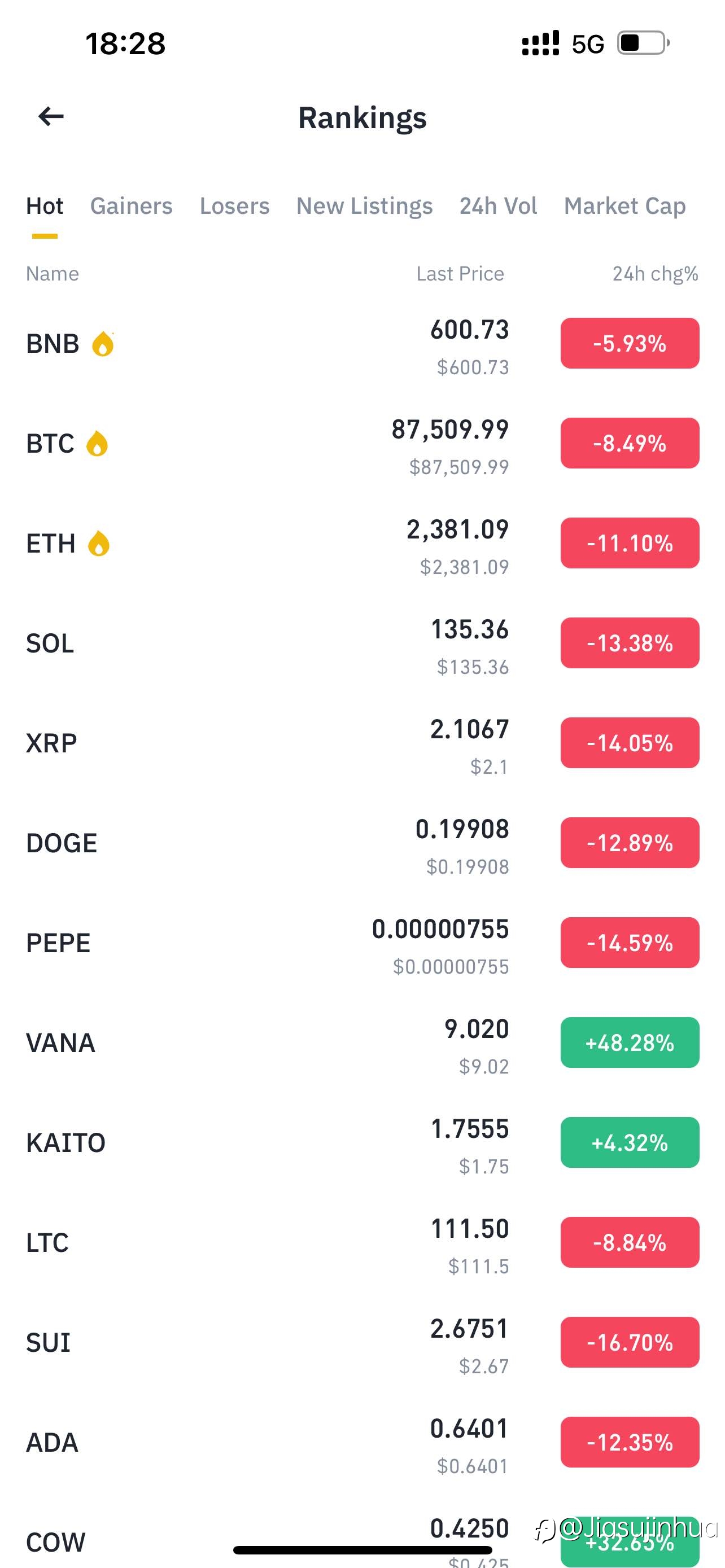Viewport: 725px width, 1568px height.
Task: Tap the flame icon next to ETH
Action: 98,544
